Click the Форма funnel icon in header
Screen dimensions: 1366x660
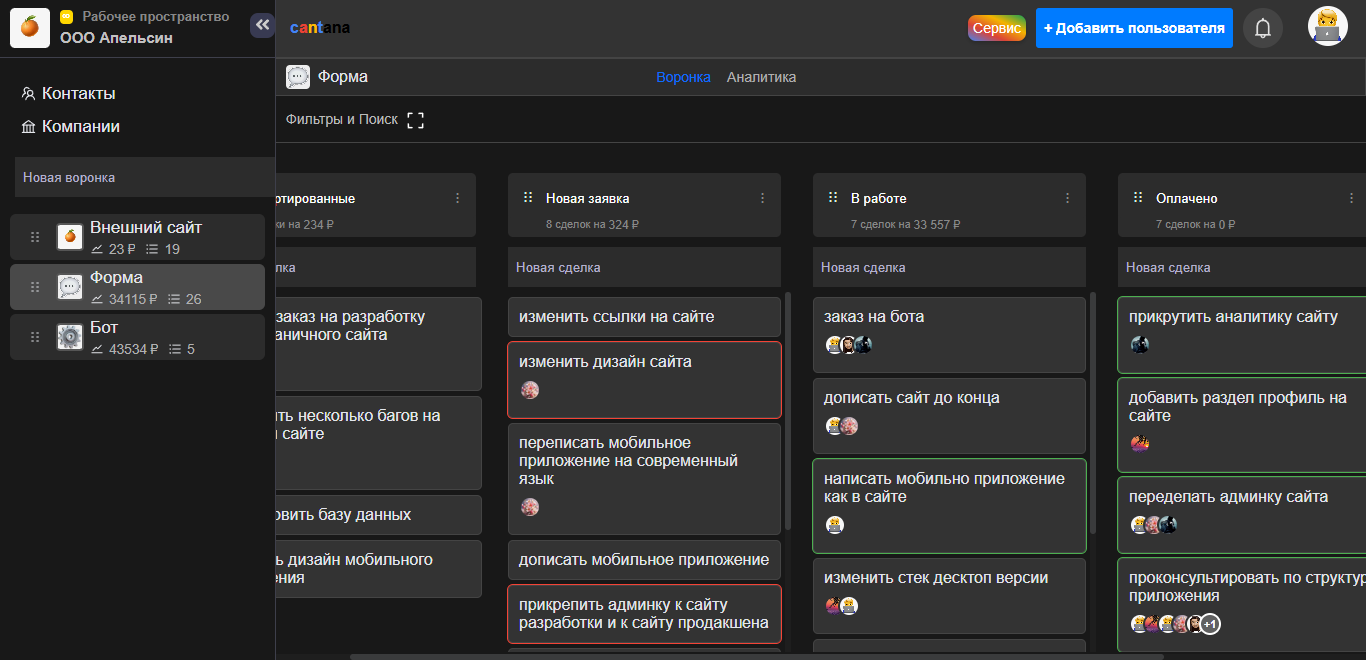point(298,77)
